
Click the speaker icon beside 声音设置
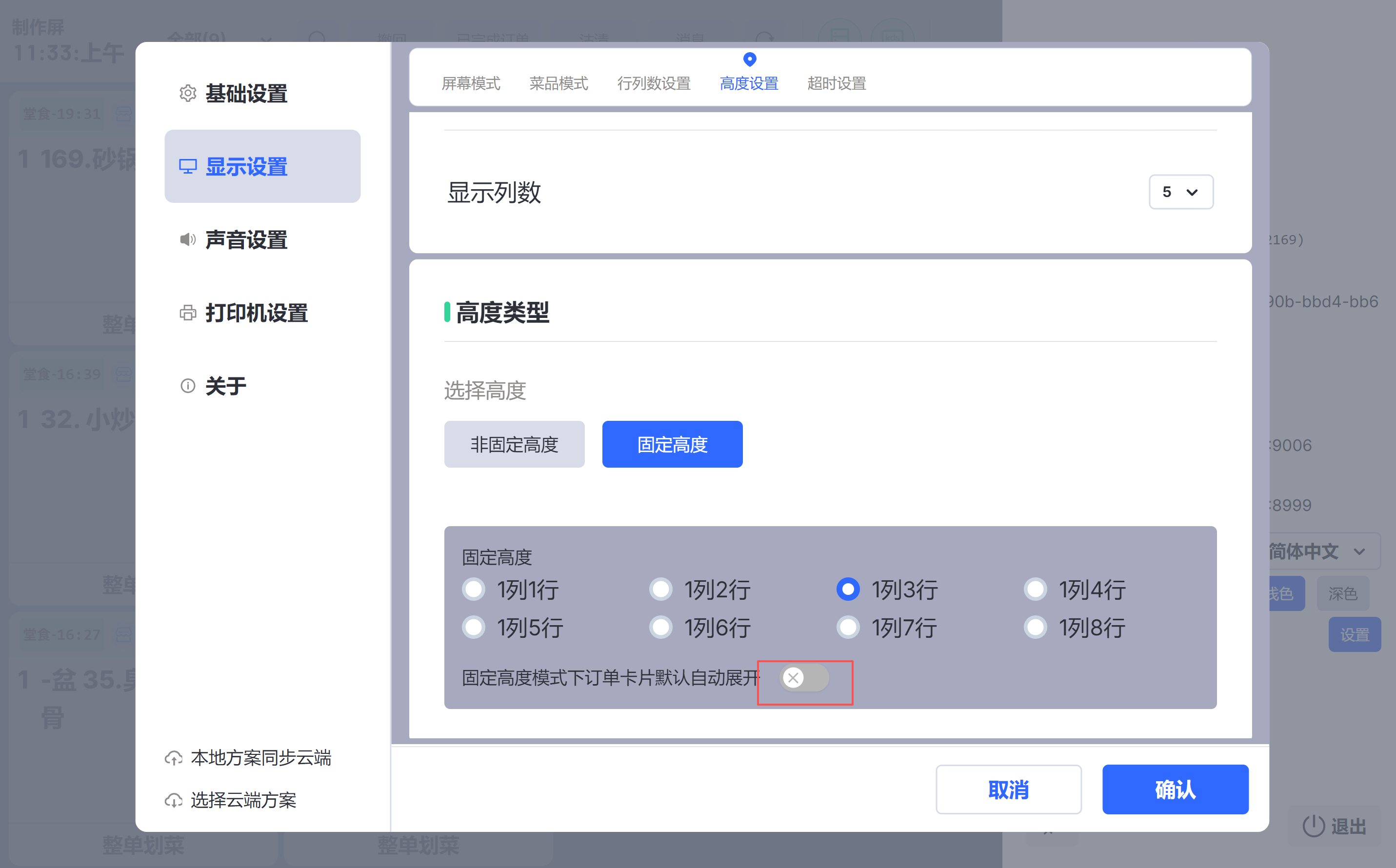pos(187,239)
